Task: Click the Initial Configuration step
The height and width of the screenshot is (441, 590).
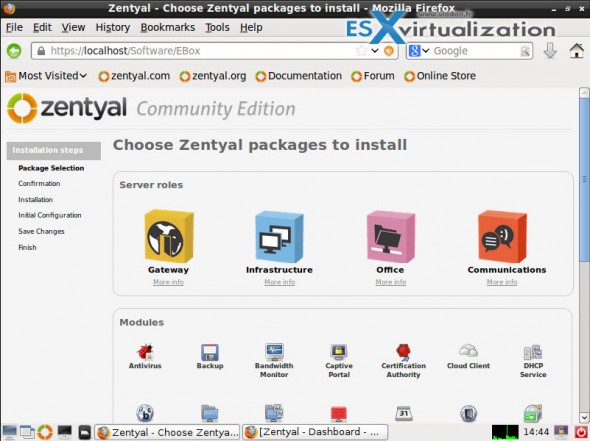Action: (50, 215)
